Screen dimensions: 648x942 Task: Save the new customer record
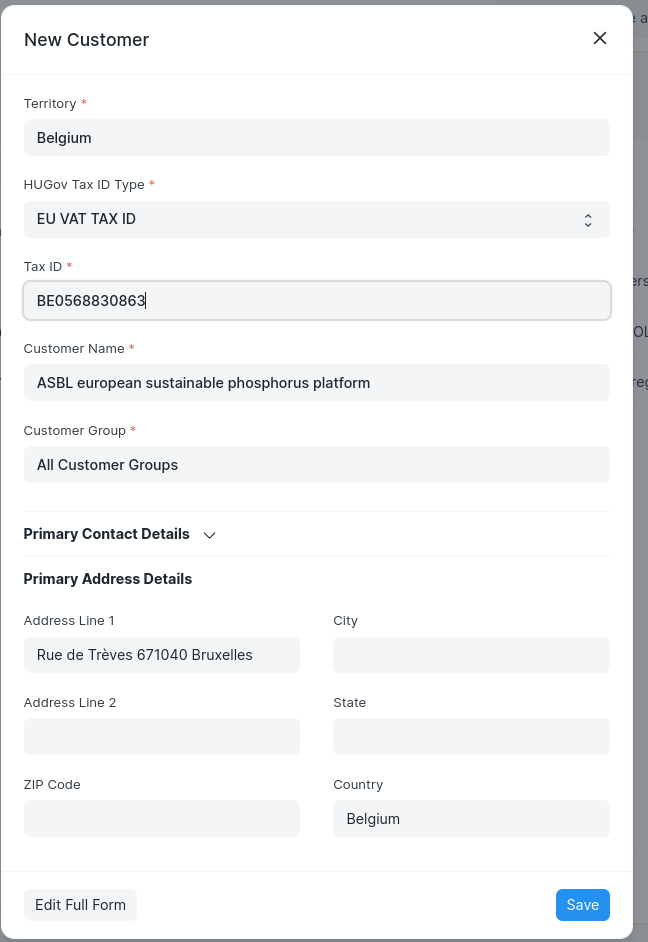pyautogui.click(x=582, y=904)
